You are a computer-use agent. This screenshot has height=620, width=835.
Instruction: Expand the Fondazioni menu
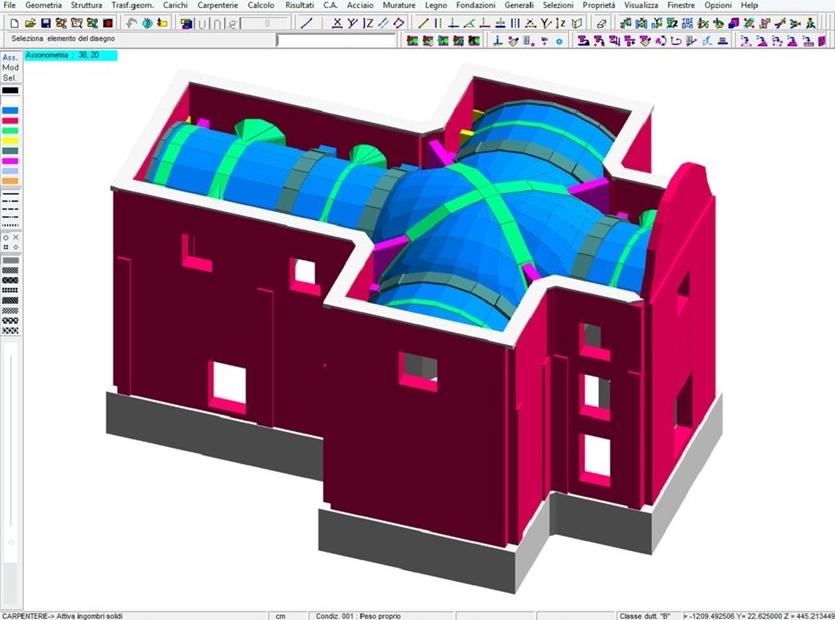pyautogui.click(x=475, y=6)
